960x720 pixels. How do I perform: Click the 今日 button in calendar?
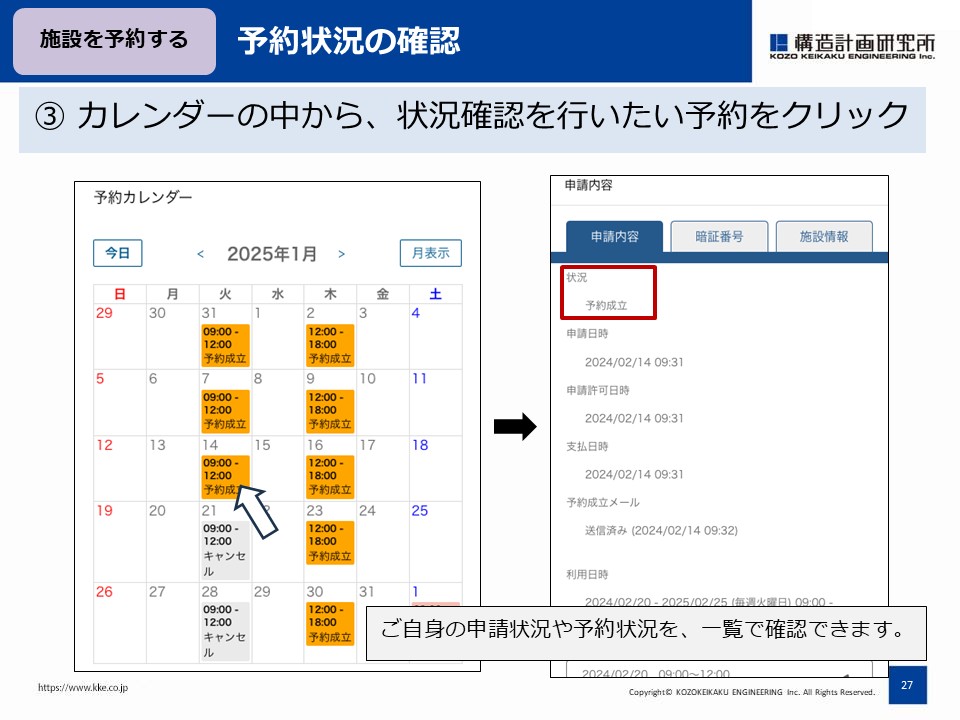[118, 253]
